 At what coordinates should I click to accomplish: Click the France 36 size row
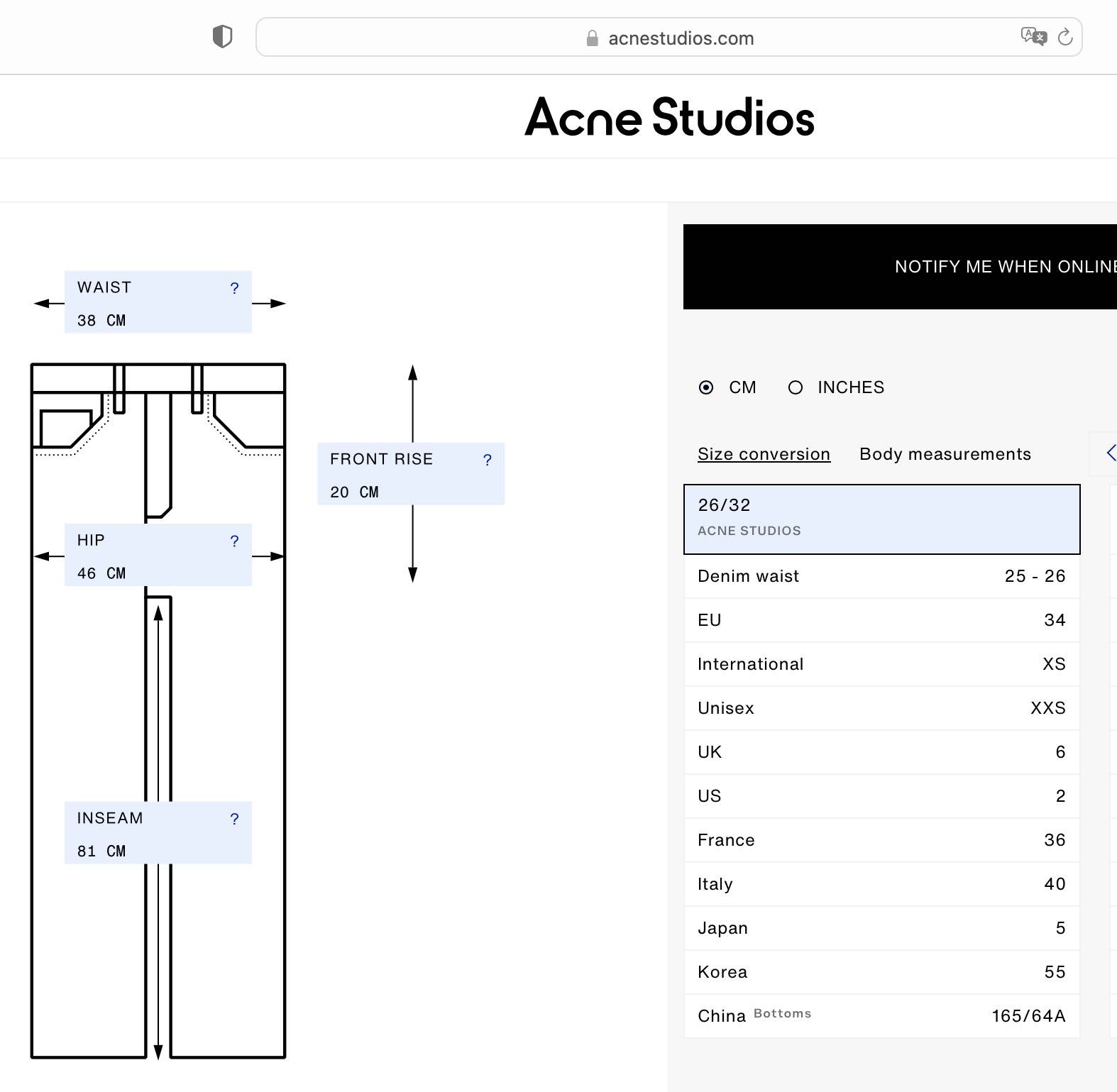pos(881,840)
